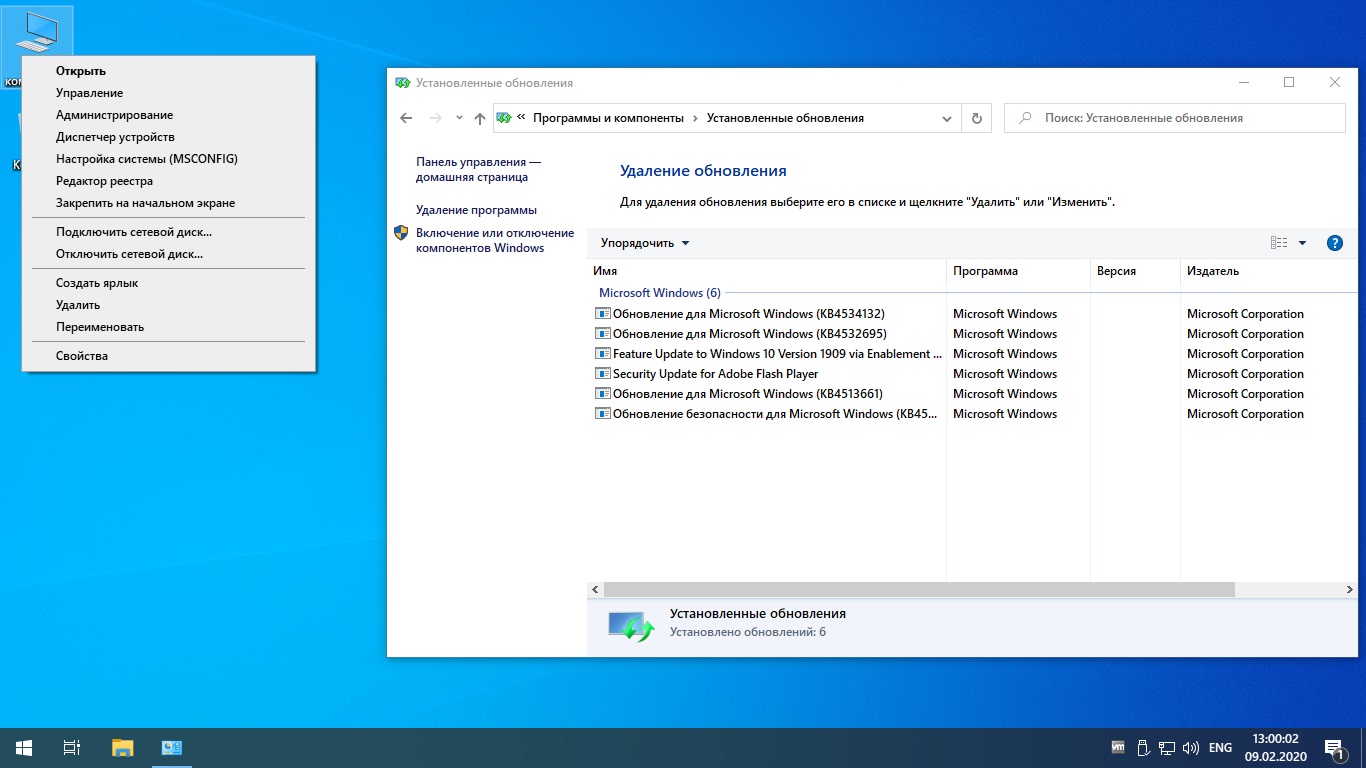Viewport: 1366px width, 768px height.
Task: Sort by the Имя column header
Action: (767, 271)
